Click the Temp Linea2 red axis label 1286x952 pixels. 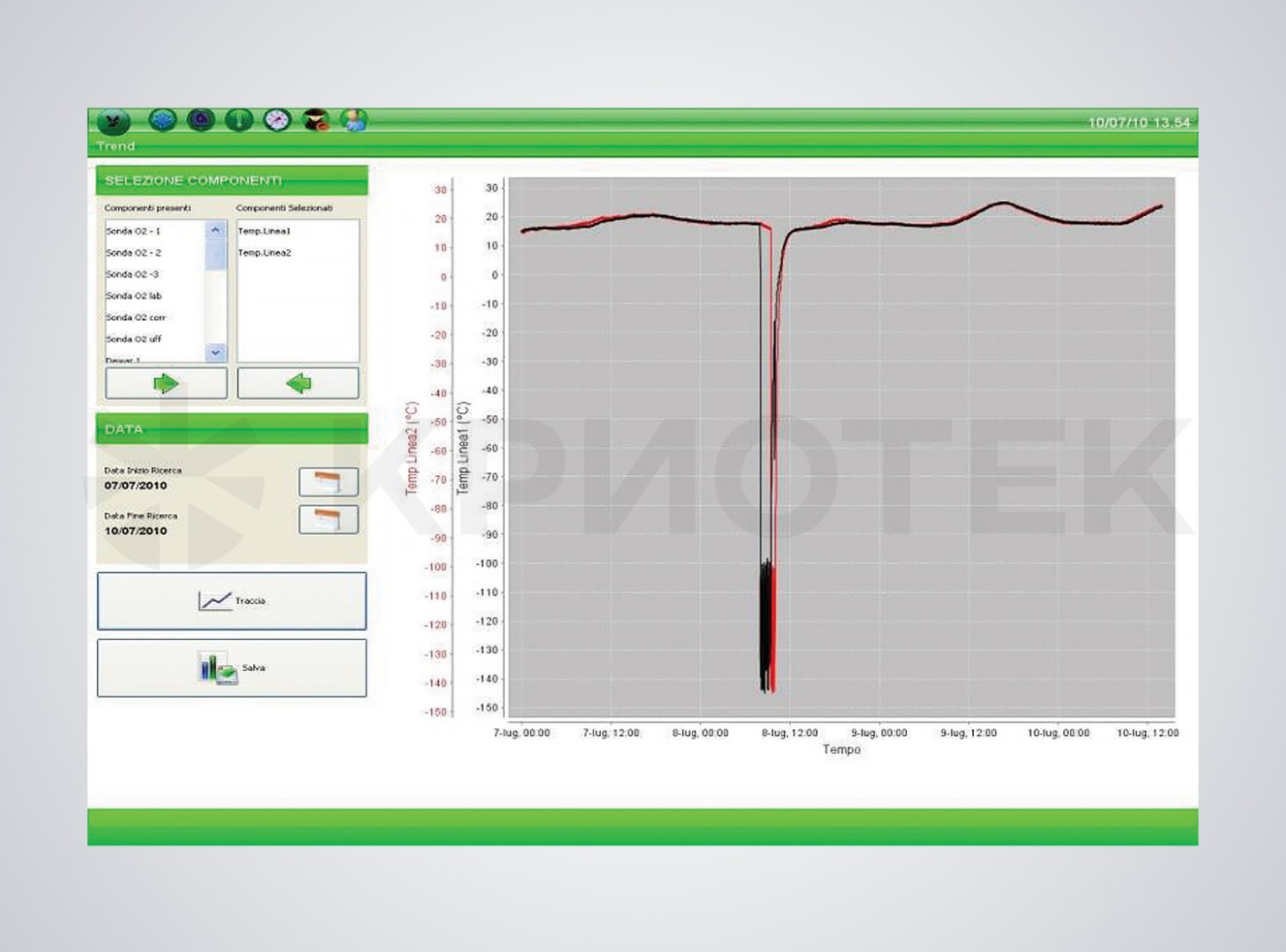click(x=411, y=449)
